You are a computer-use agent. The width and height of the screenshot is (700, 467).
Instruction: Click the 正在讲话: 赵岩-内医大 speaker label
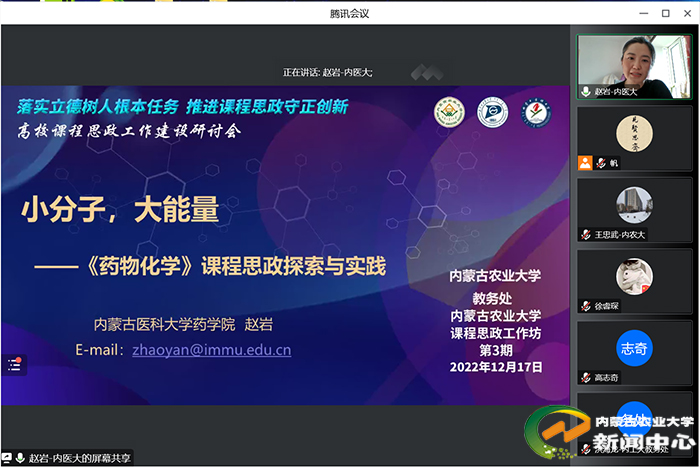[x=327, y=72]
